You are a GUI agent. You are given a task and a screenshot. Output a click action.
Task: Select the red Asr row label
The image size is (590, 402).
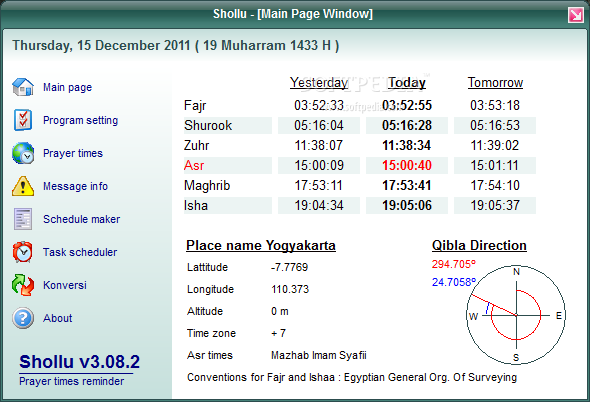tap(194, 165)
